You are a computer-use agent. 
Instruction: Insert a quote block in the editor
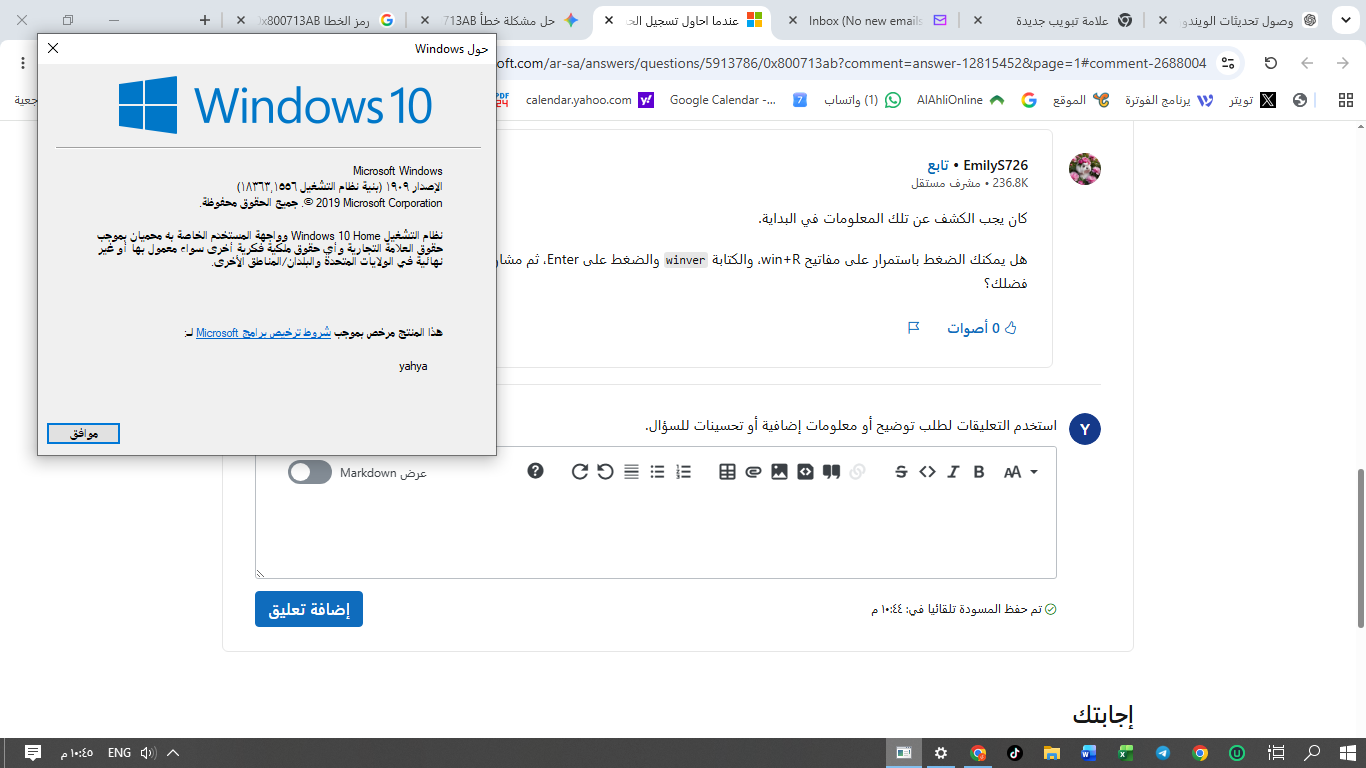point(831,472)
